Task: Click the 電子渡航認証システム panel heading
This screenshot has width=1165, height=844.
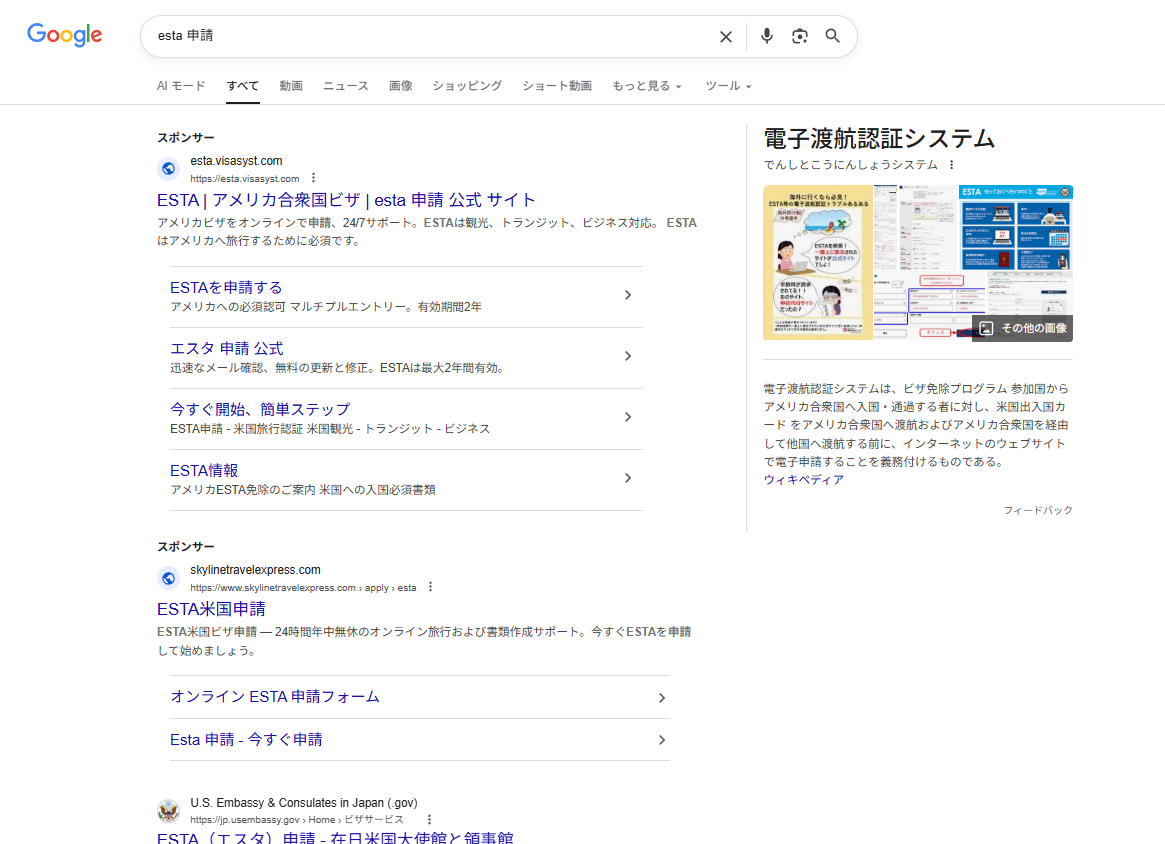Action: click(879, 139)
